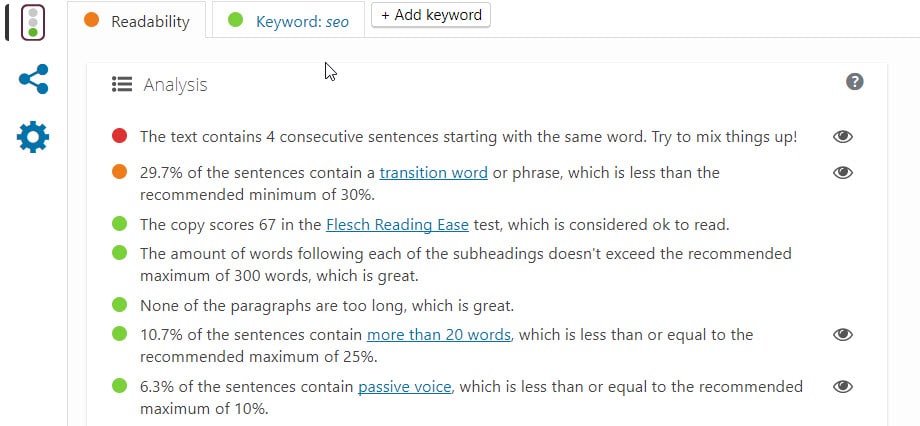Switch to the Readability tab
920x426 pixels.
point(138,21)
